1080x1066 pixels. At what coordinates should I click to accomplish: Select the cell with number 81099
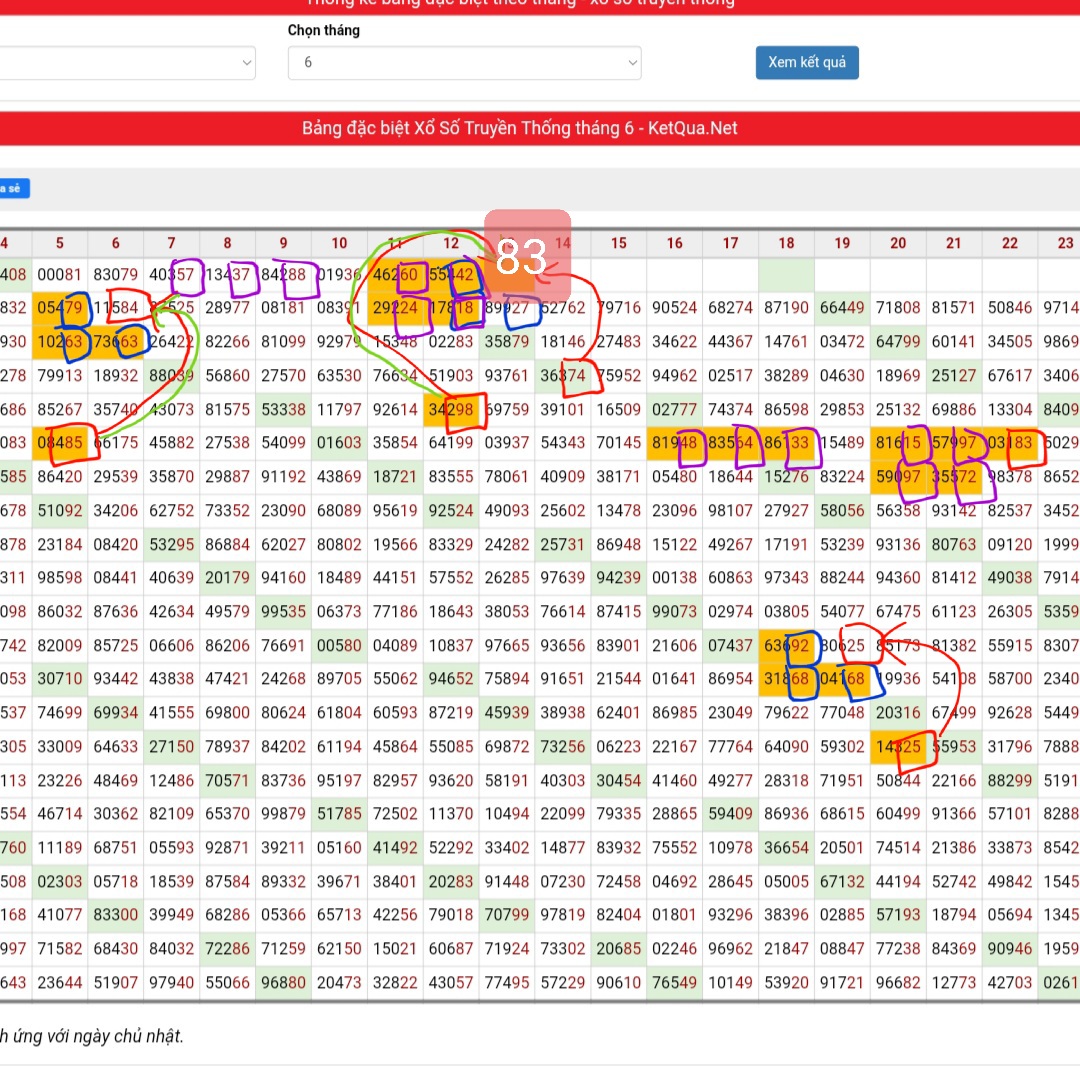tap(283, 342)
